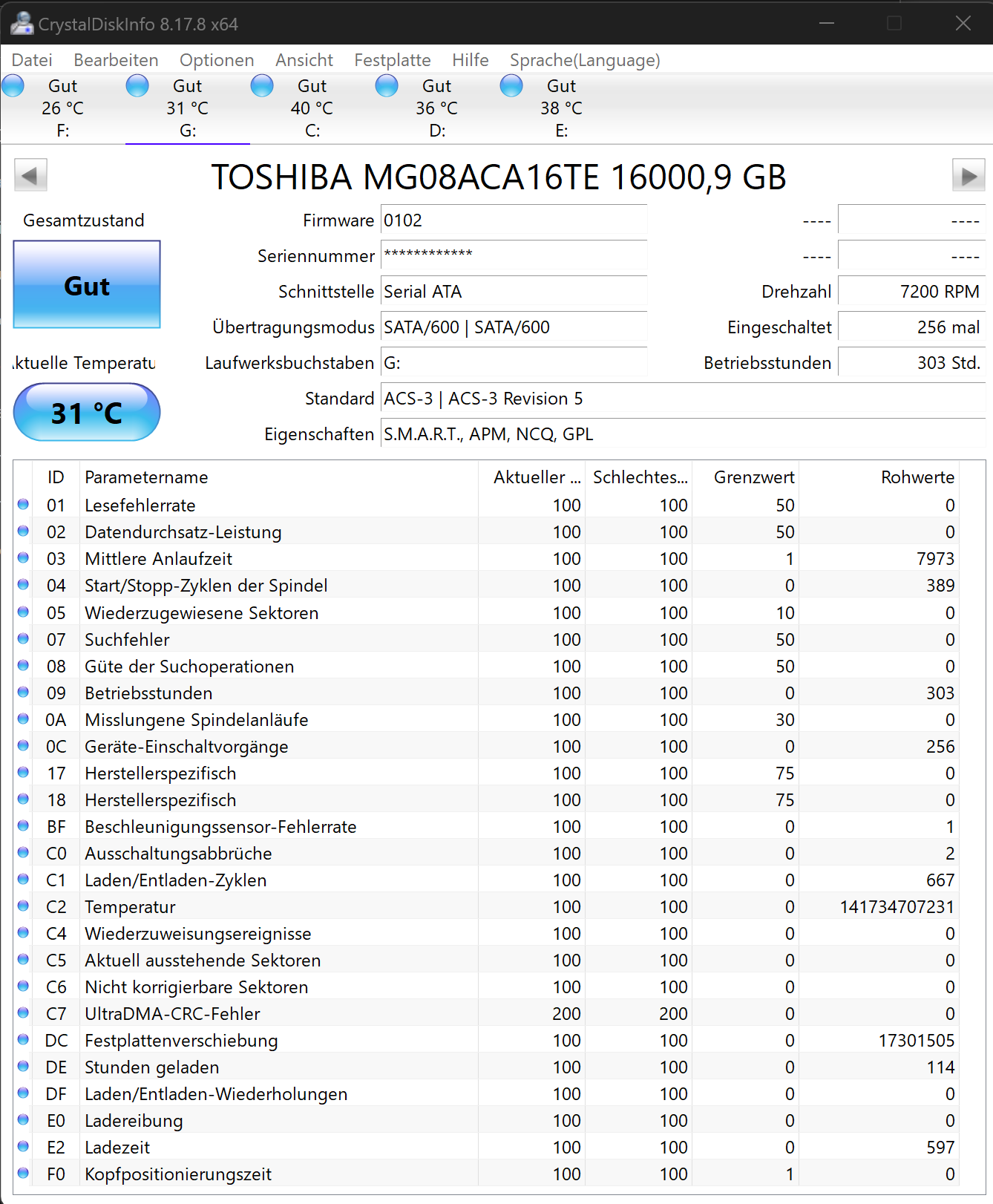
Task: Open the Hilfe menu
Action: click(x=471, y=60)
